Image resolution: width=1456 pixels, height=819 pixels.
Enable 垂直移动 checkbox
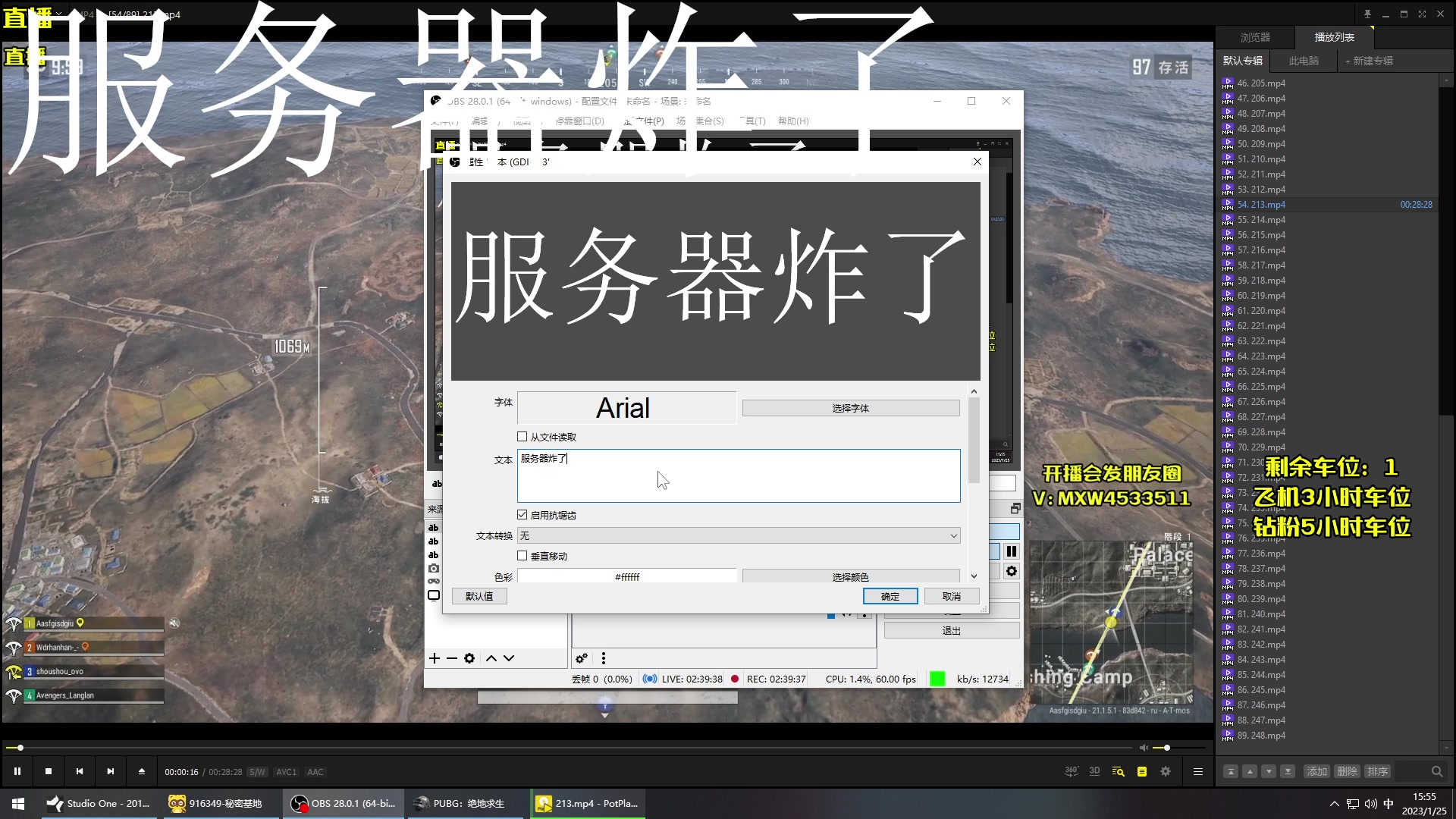point(522,556)
